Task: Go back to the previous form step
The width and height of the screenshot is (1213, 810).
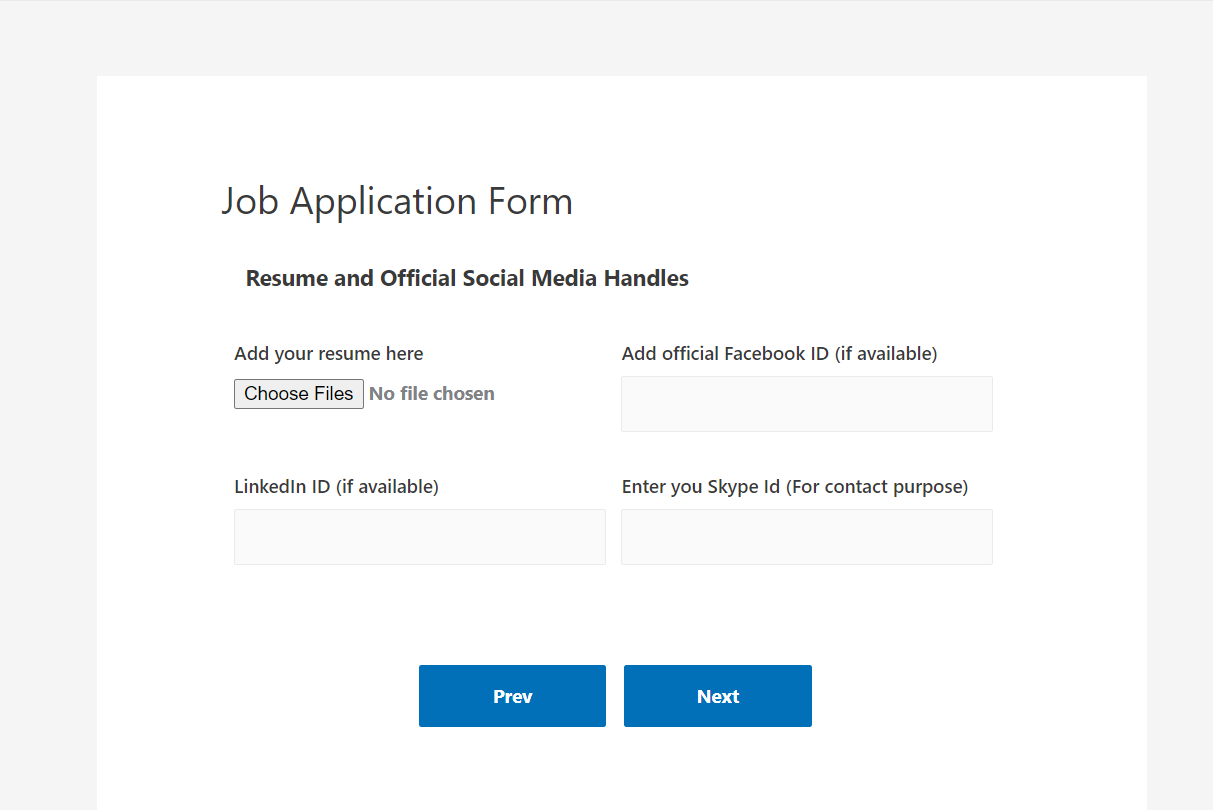Action: (512, 696)
